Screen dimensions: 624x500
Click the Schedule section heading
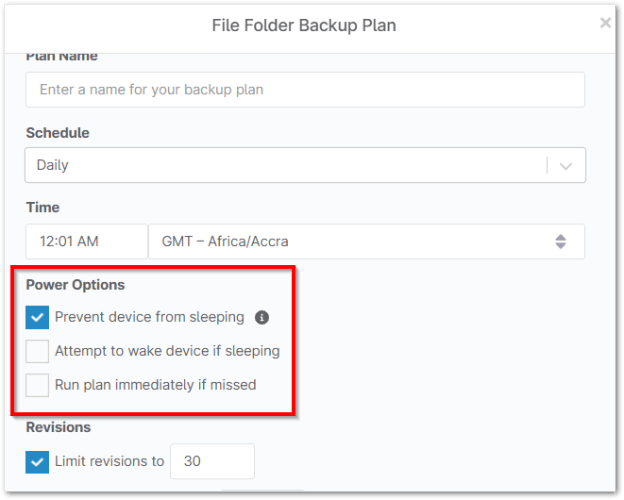pyautogui.click(x=58, y=133)
